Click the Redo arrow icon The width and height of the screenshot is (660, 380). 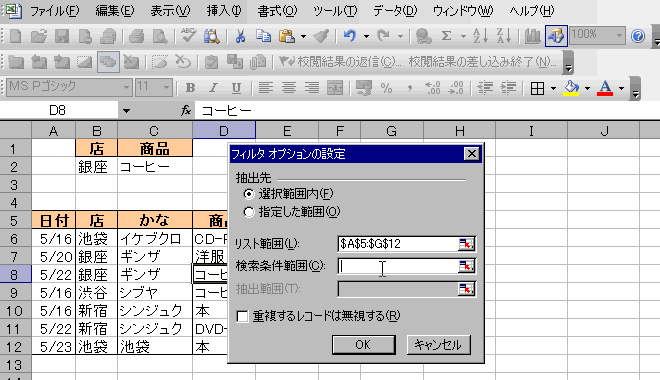383,36
